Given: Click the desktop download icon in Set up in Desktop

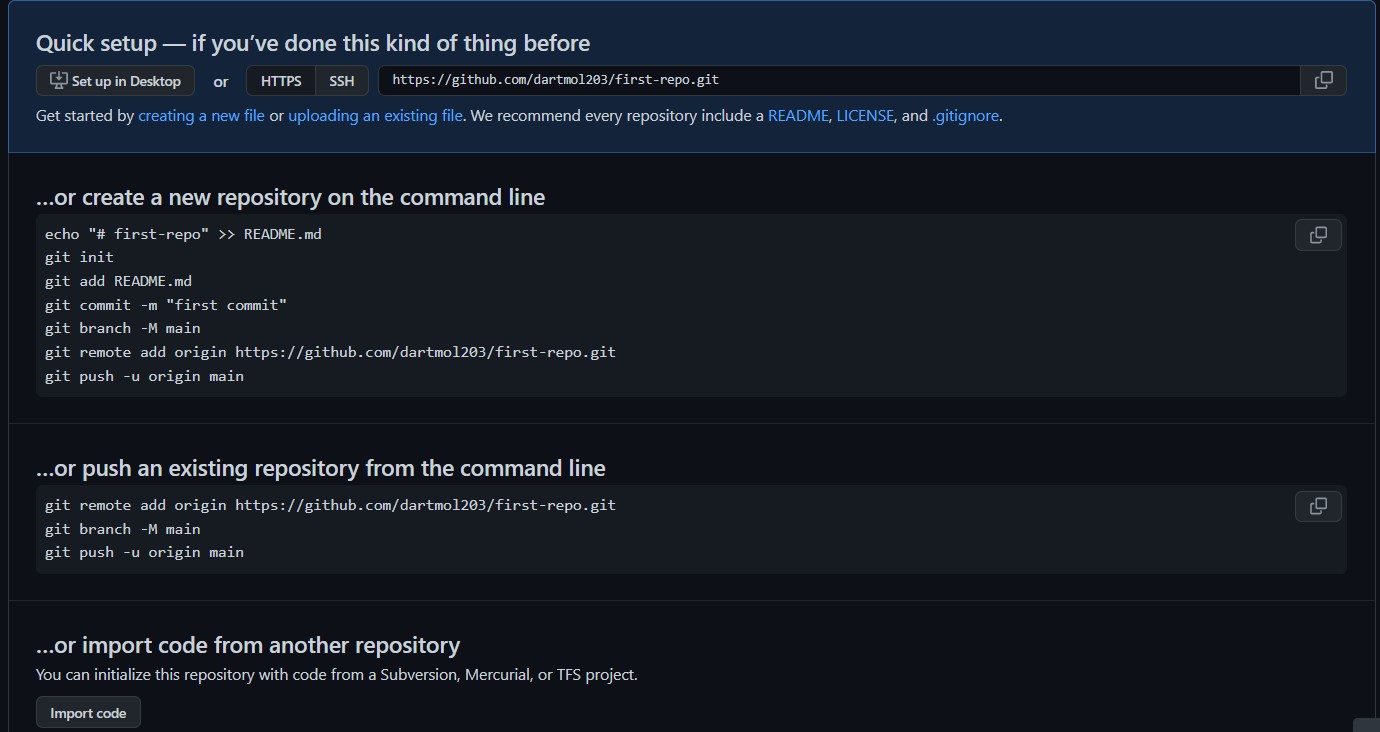Looking at the screenshot, I should point(59,81).
